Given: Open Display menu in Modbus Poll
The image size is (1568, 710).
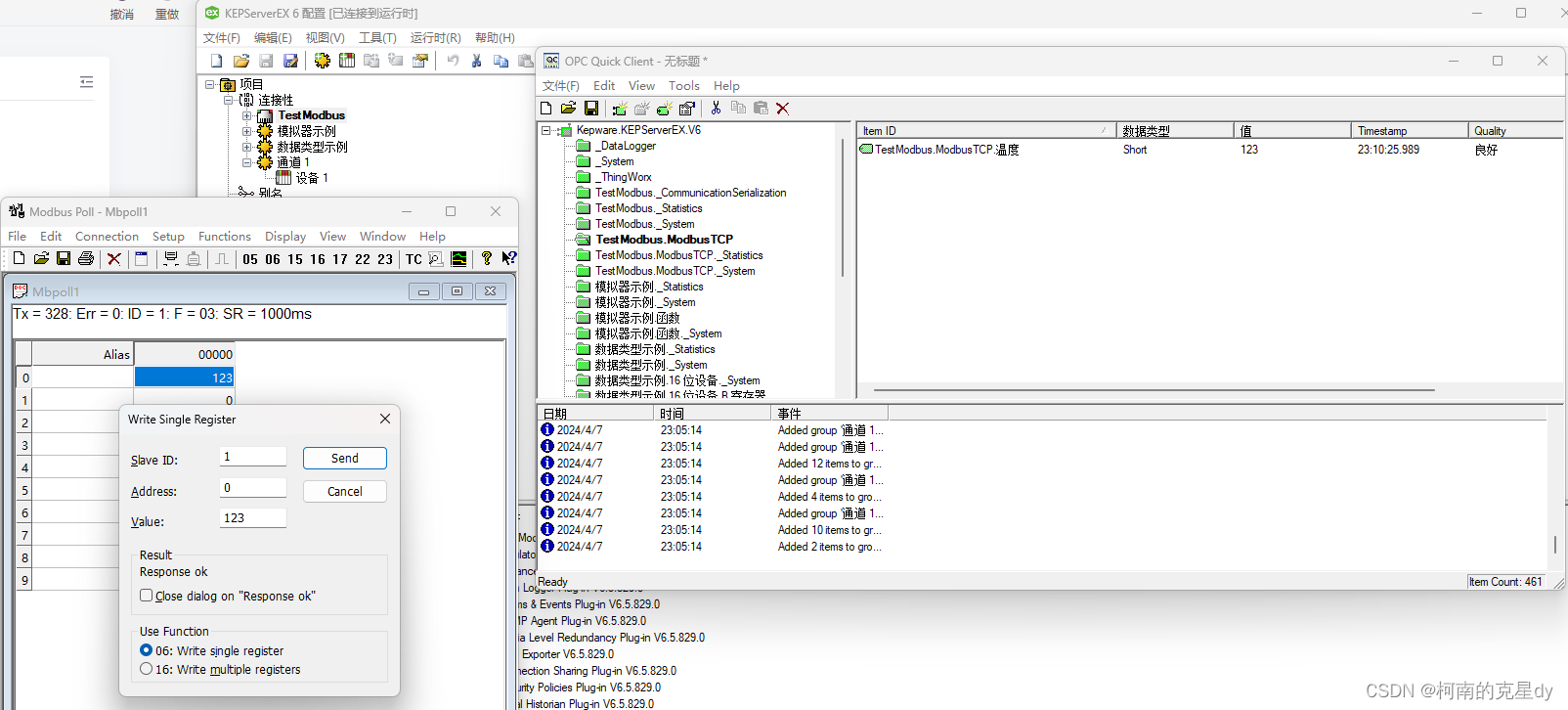Looking at the screenshot, I should (x=285, y=236).
